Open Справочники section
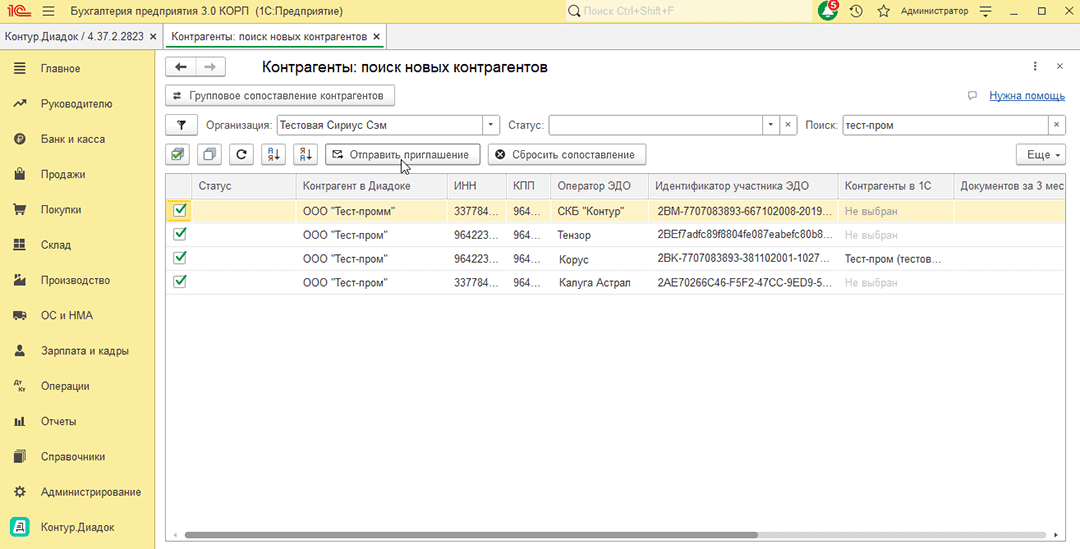This screenshot has height=549, width=1080. tap(77, 457)
